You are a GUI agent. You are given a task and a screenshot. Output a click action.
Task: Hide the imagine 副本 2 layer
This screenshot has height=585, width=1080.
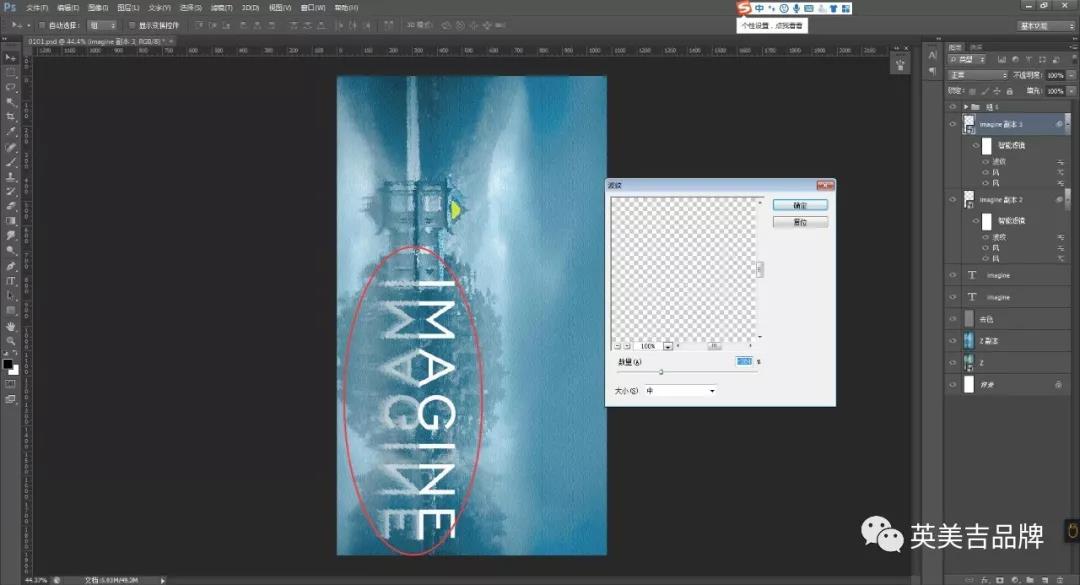click(x=953, y=200)
